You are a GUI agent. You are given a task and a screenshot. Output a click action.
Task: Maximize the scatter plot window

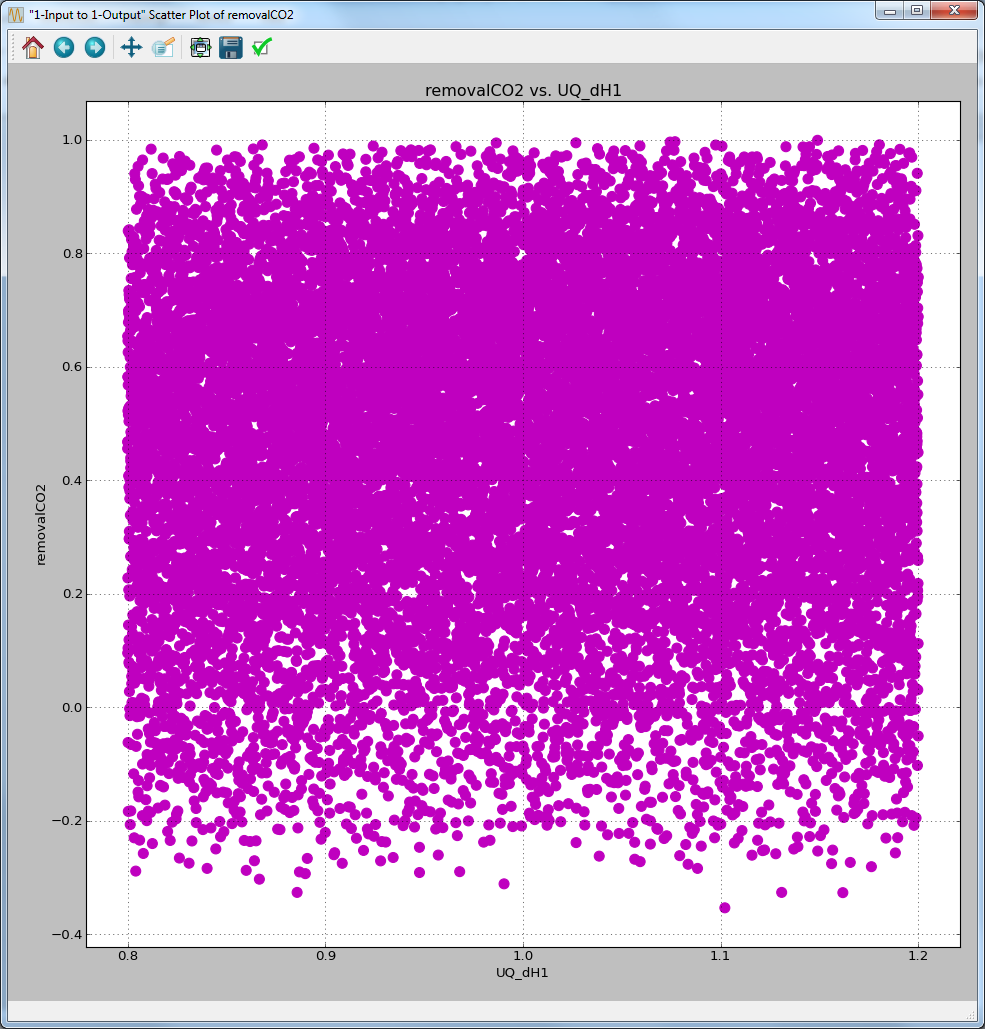916,11
